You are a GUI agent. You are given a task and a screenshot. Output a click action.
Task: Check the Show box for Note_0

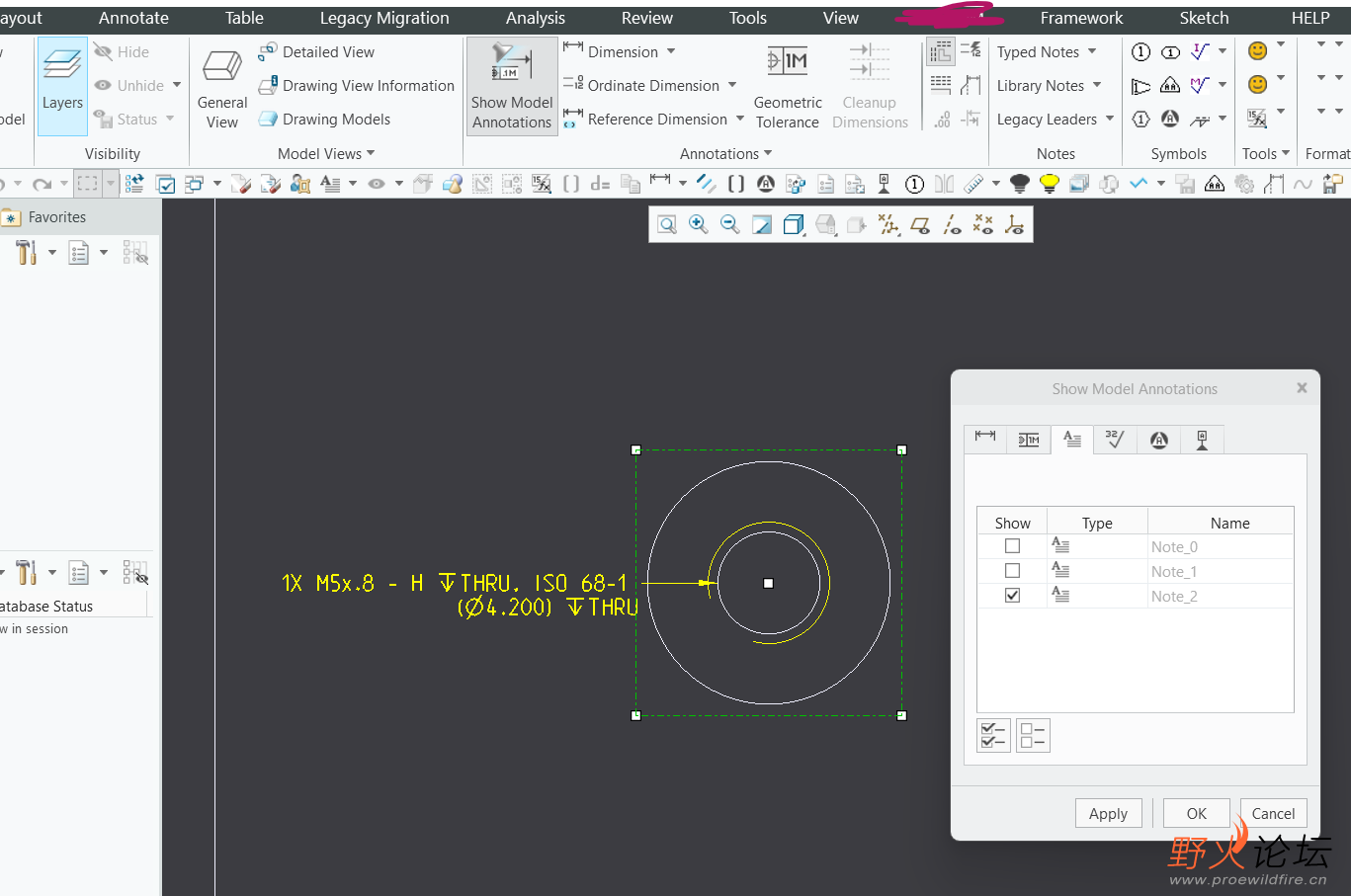click(x=1012, y=546)
